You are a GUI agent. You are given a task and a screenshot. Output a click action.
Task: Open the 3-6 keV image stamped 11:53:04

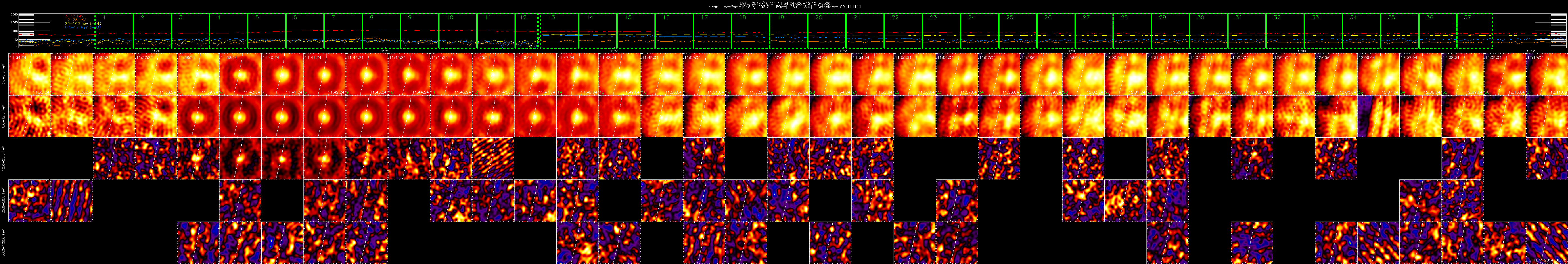pyautogui.click(x=830, y=74)
